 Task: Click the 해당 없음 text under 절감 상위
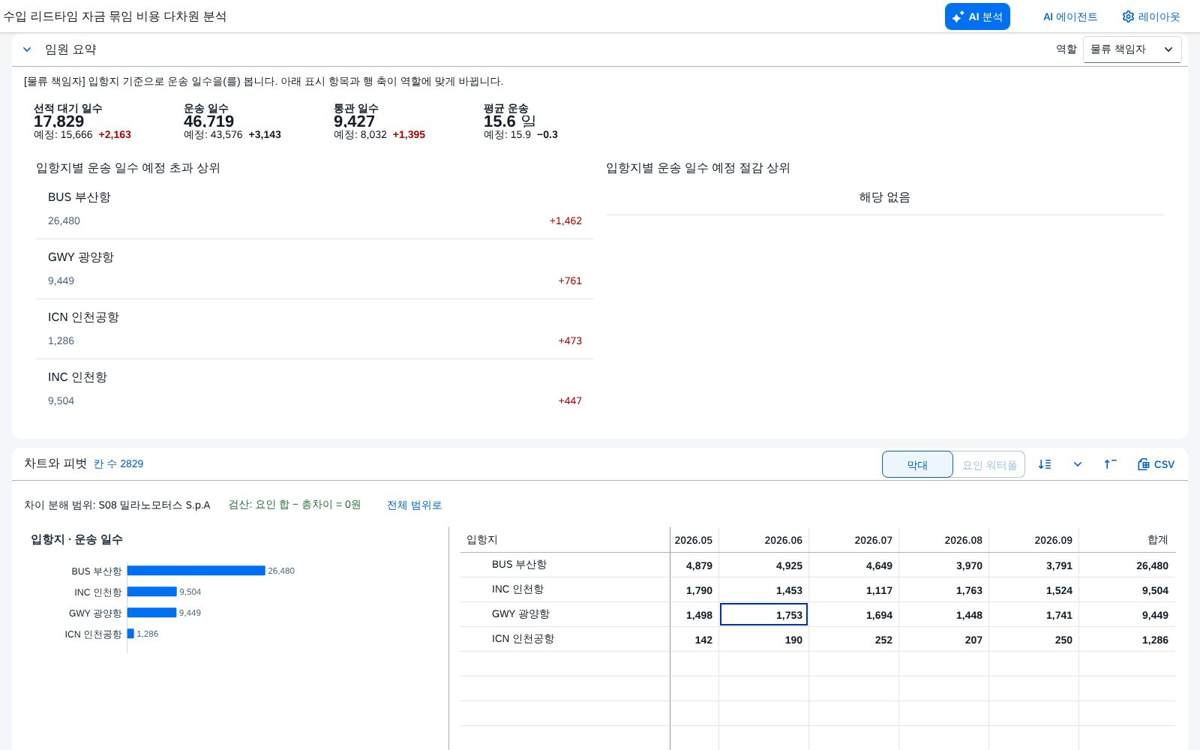(x=885, y=198)
